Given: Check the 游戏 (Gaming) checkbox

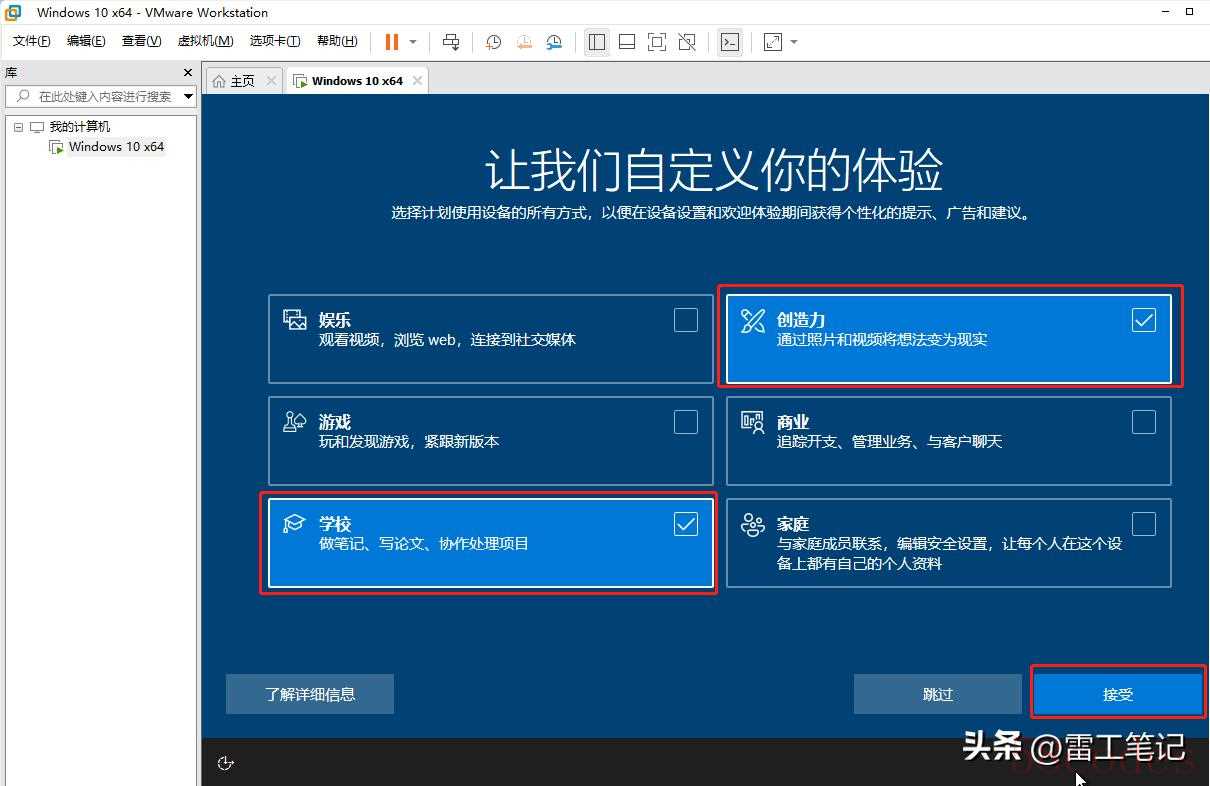Looking at the screenshot, I should tap(685, 422).
